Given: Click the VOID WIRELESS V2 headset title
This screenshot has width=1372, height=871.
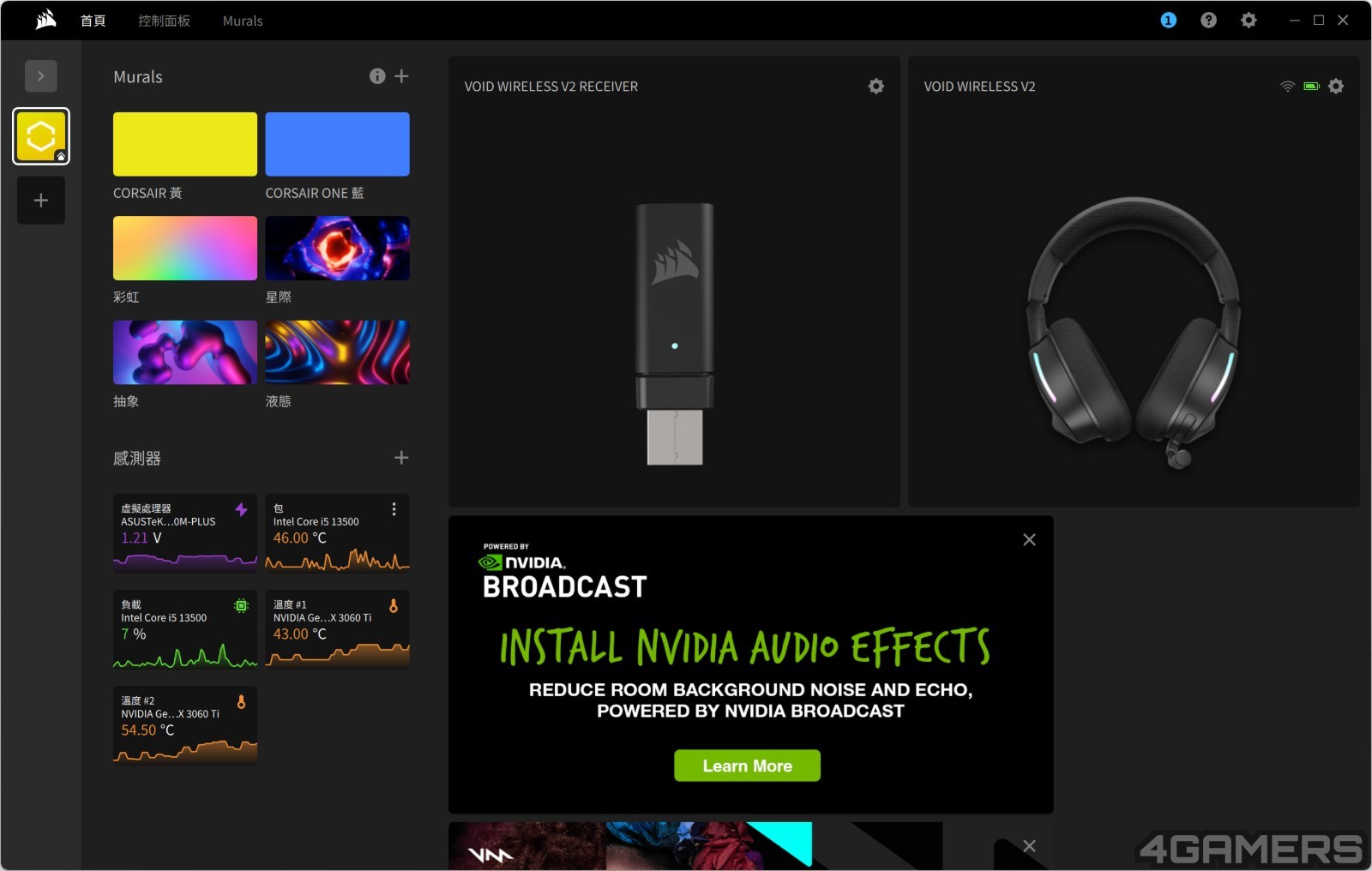Looking at the screenshot, I should [x=979, y=87].
